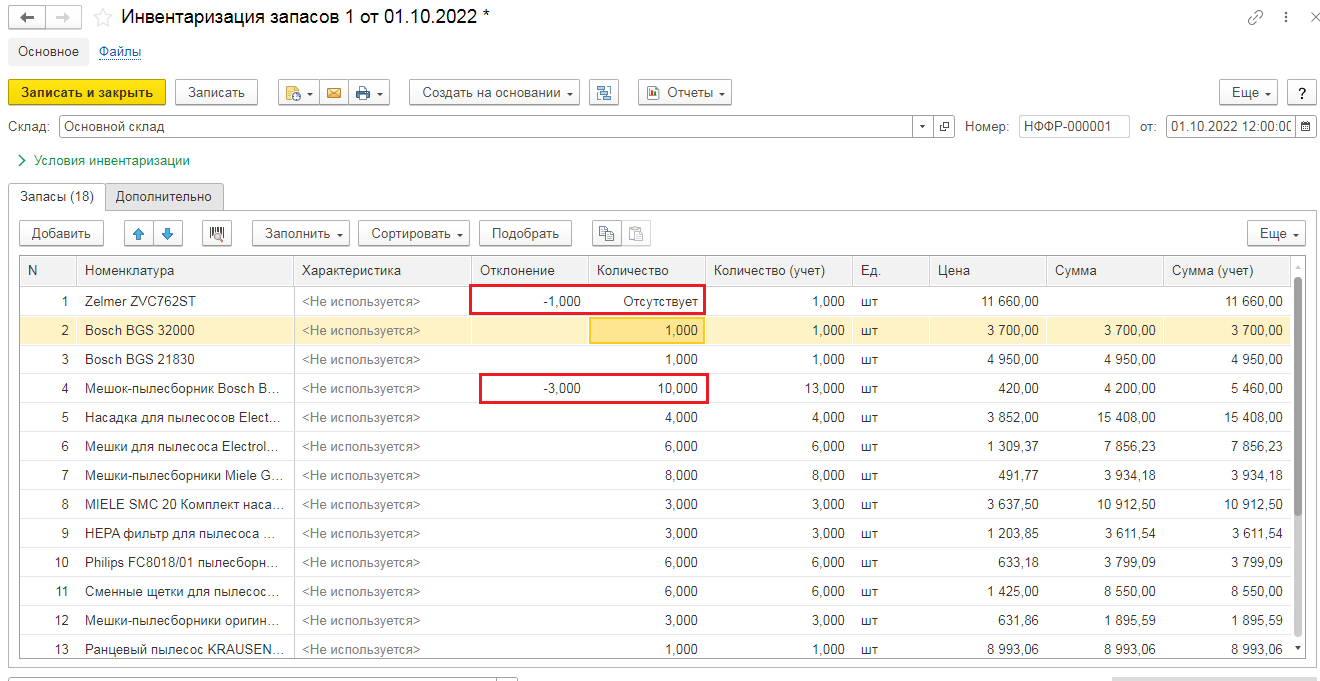Click the price cell 11 660,00

tap(988, 301)
